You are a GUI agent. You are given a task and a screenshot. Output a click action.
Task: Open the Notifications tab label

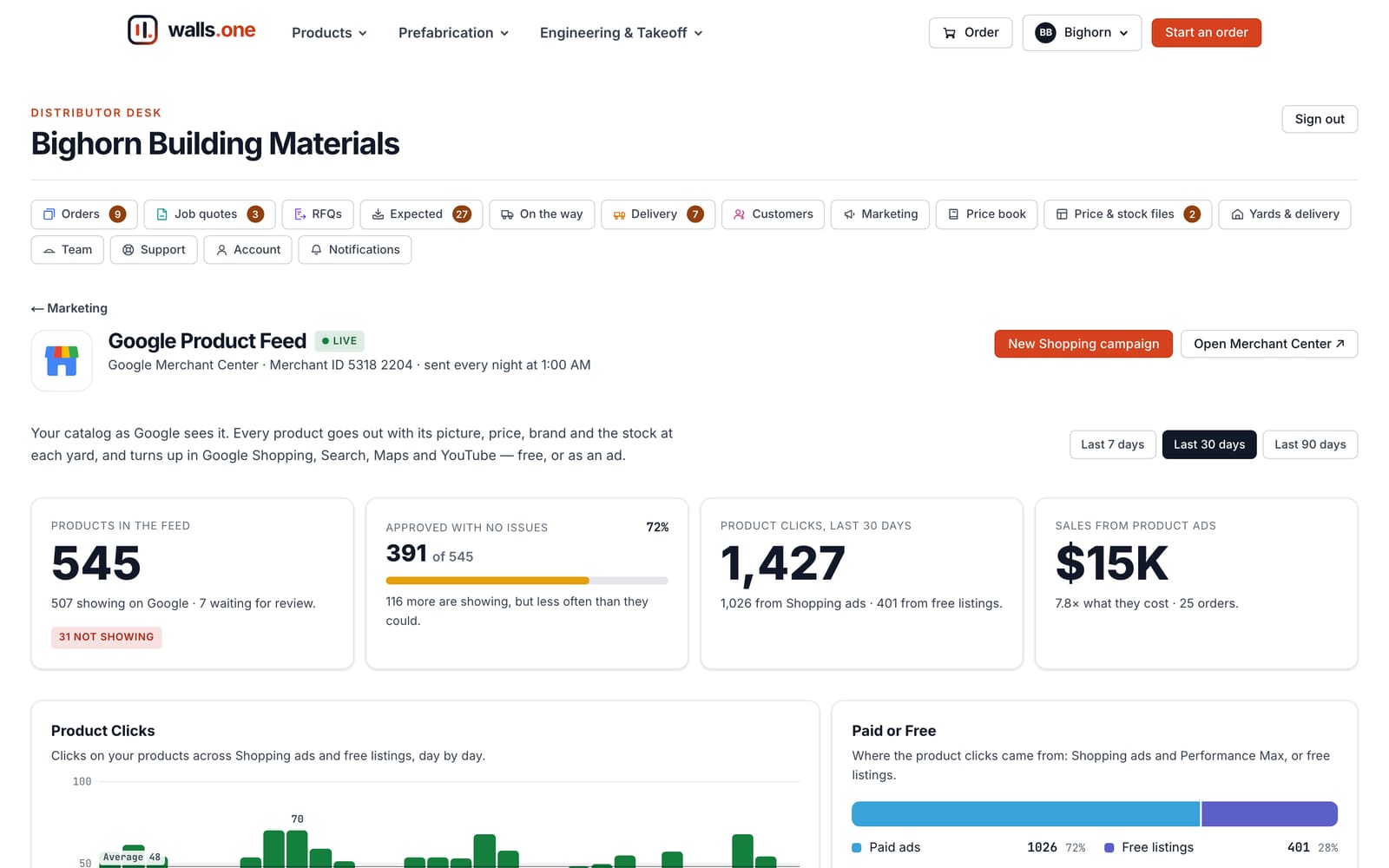[x=365, y=250]
